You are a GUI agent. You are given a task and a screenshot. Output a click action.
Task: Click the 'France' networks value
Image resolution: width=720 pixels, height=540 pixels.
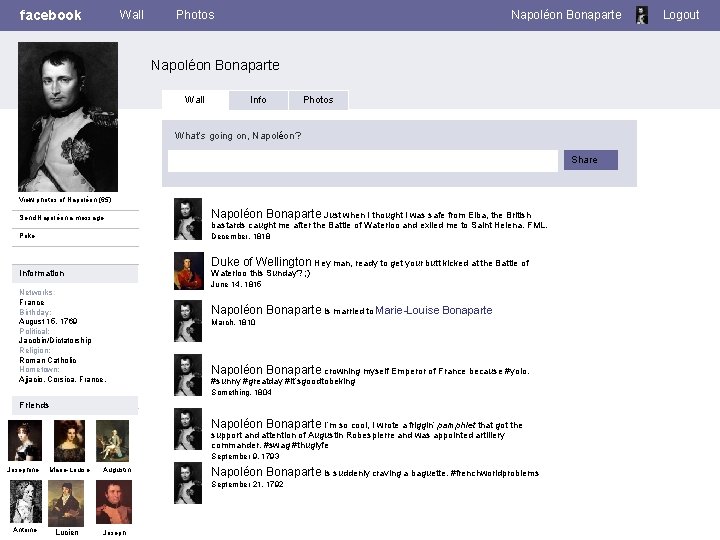pos(32,302)
